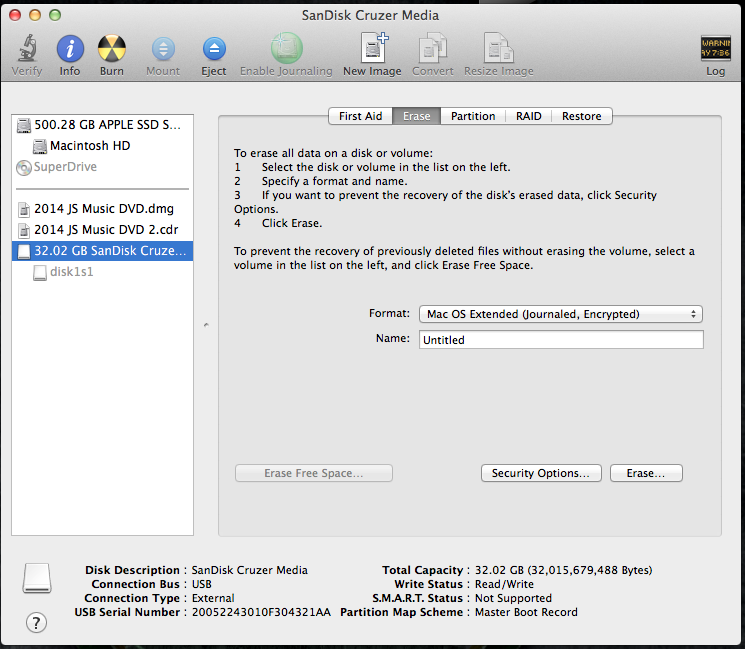Select 2014 JS Music DVD 2.cdr image

coord(102,229)
